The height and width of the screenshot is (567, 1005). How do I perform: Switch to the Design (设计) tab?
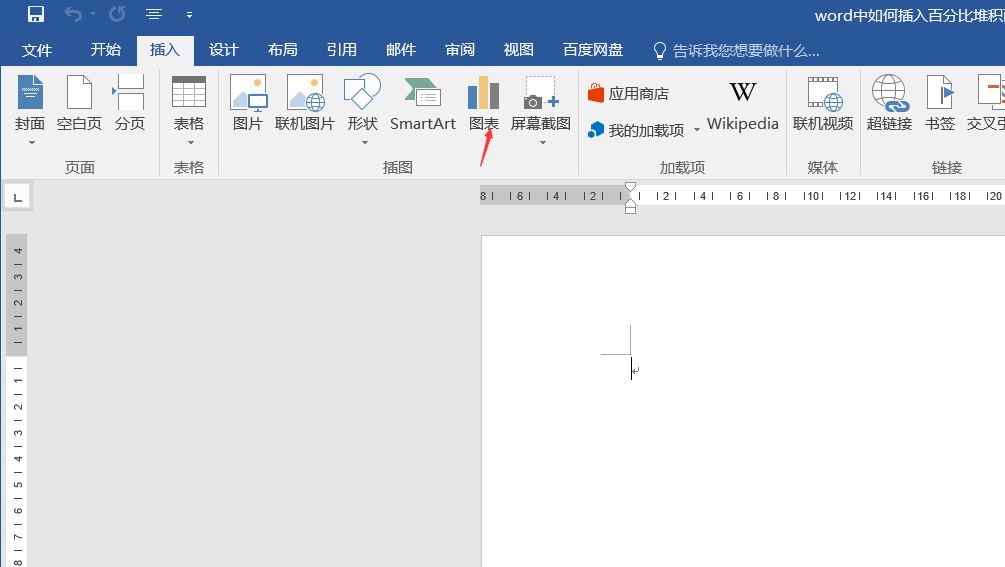click(x=223, y=50)
